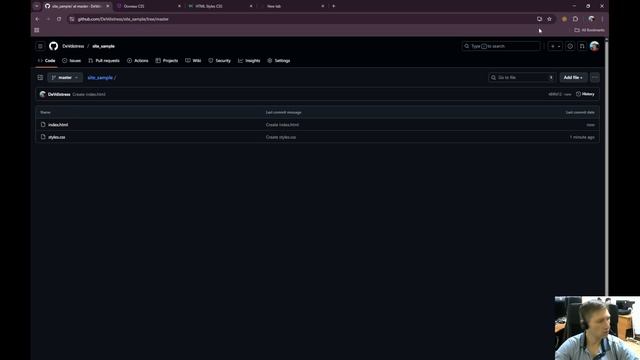640x360 pixels.
Task: Go to the Security tab
Action: pos(220,60)
